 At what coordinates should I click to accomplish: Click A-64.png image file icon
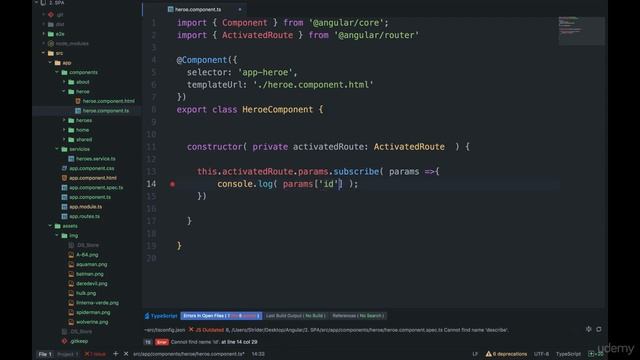click(71, 255)
